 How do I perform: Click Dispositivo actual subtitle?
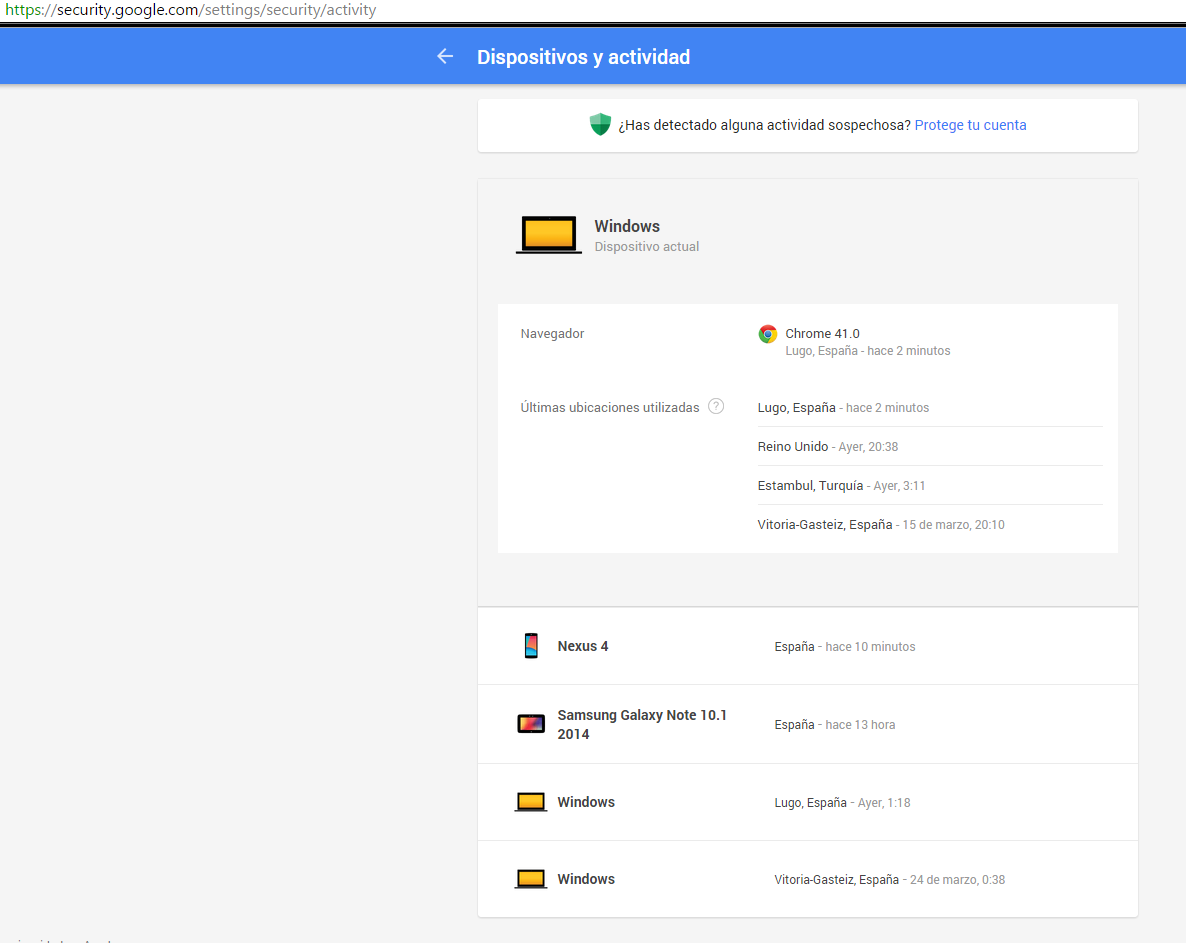click(x=647, y=247)
